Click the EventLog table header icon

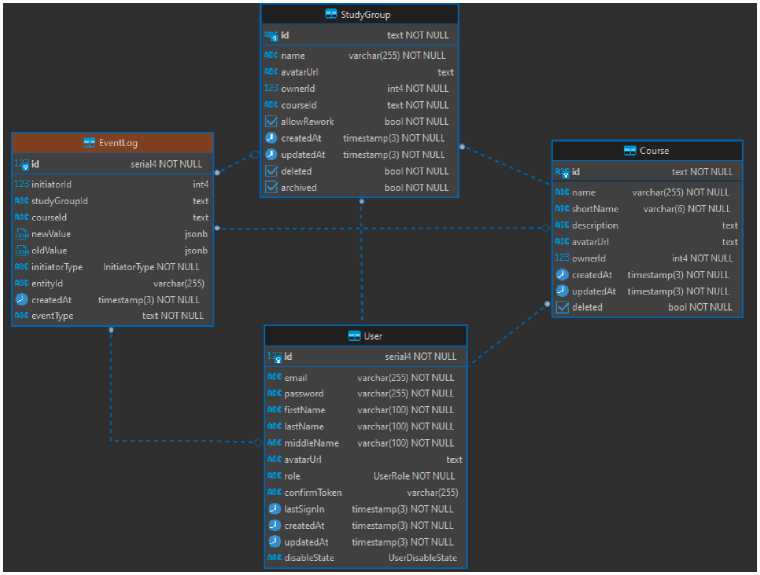(x=89, y=143)
